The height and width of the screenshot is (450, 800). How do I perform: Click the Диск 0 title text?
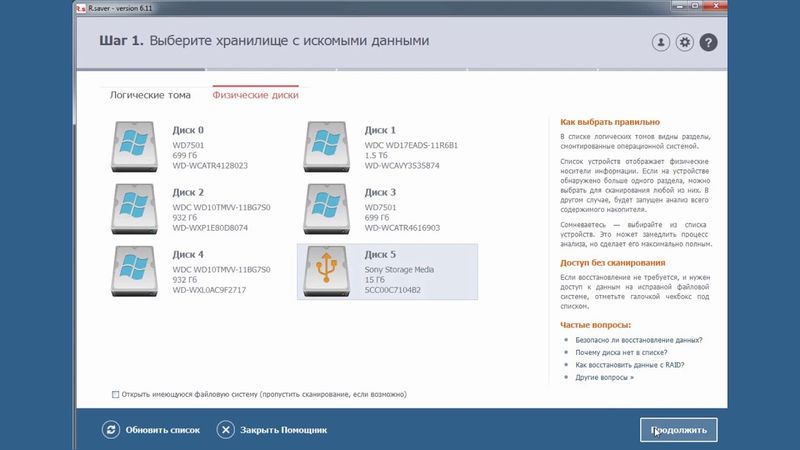188,130
